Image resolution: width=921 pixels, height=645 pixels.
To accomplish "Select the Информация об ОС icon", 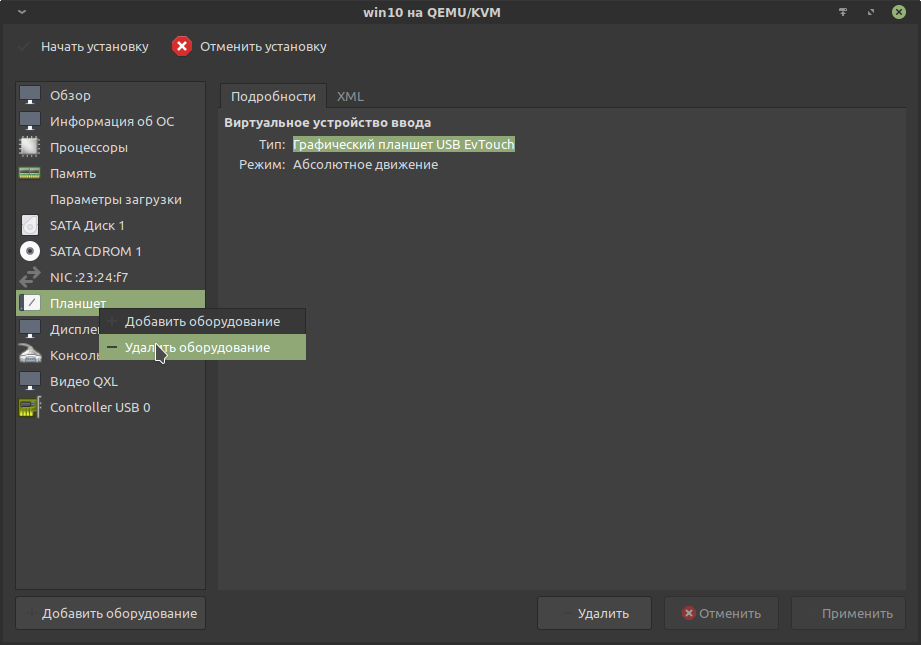I will click(30, 121).
